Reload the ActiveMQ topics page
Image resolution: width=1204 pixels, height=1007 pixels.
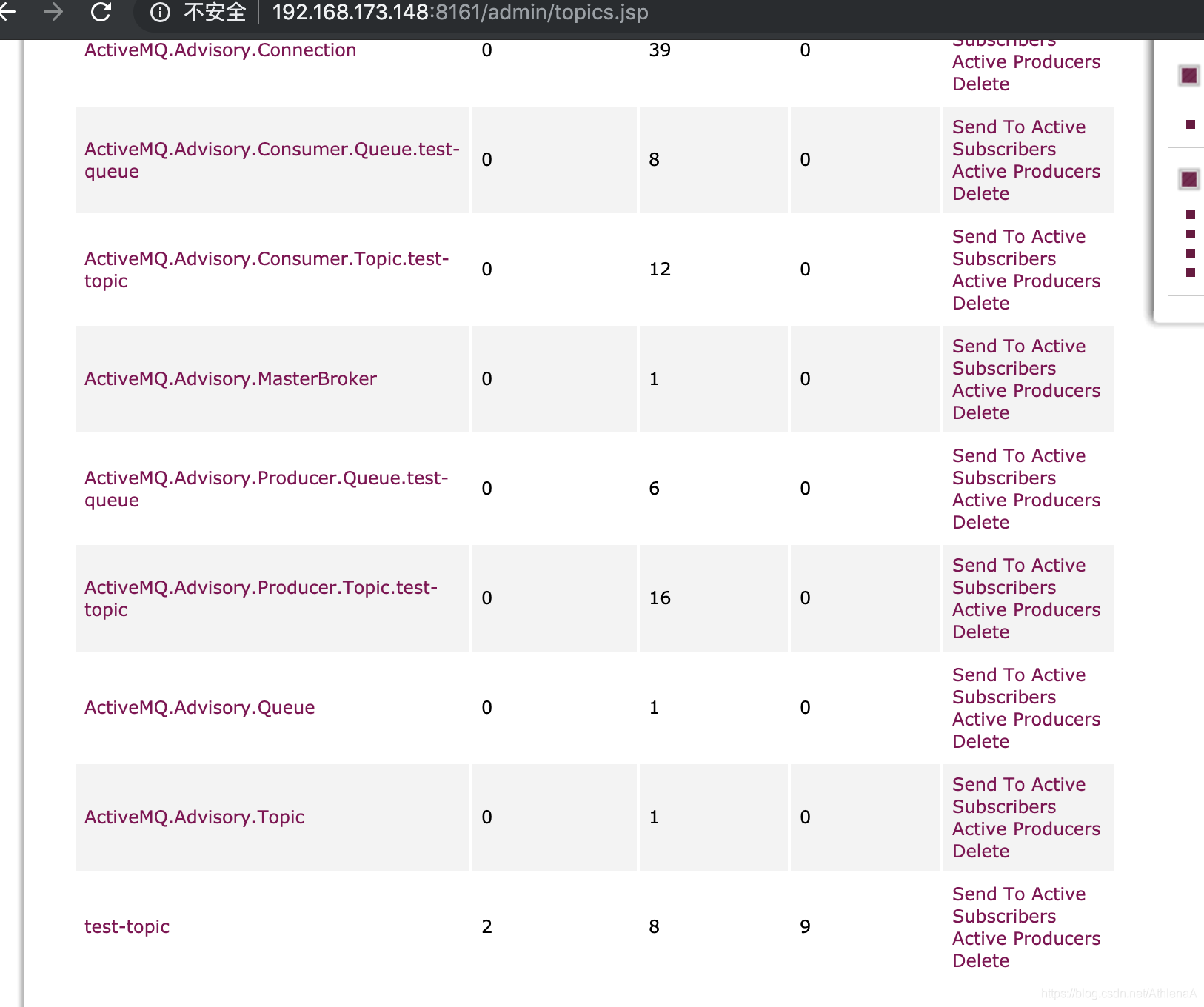(101, 12)
